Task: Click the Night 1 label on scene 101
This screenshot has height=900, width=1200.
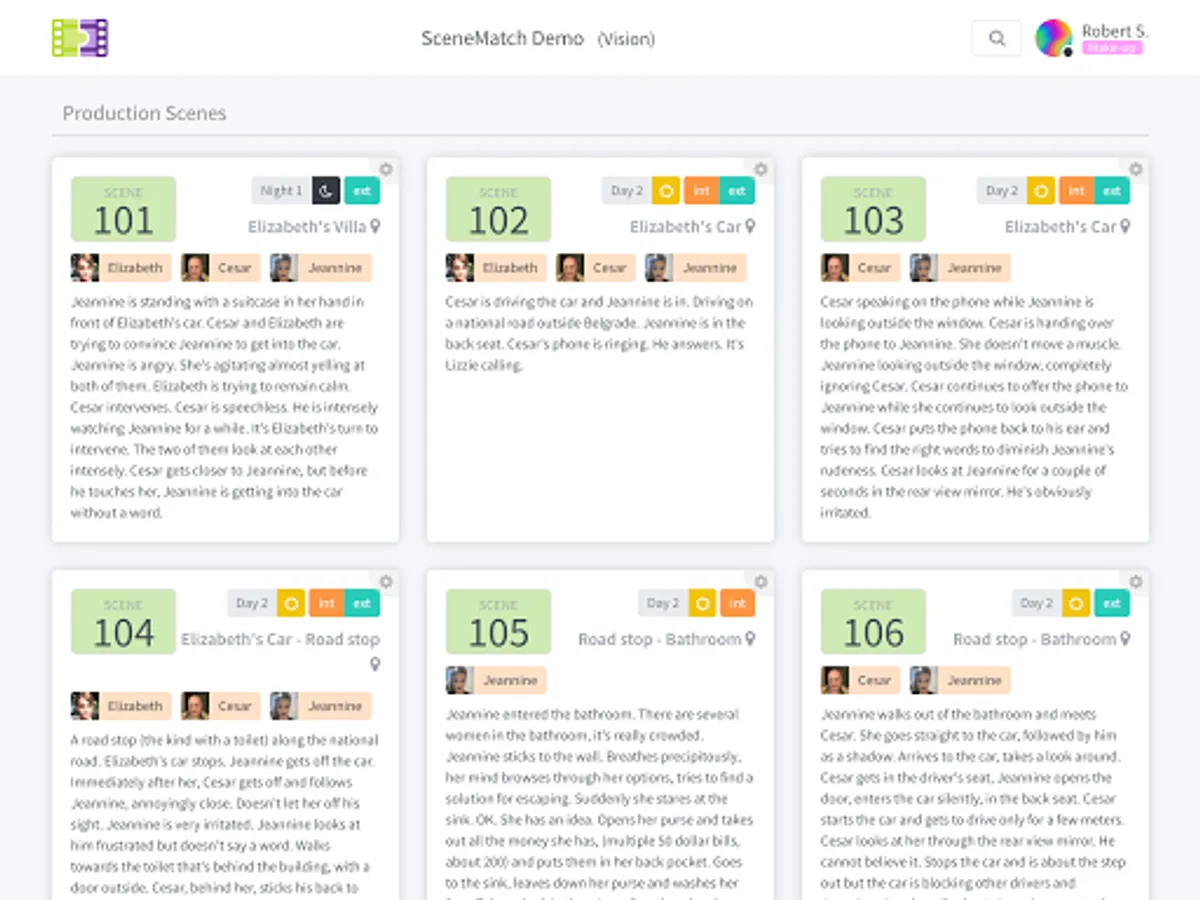Action: 280,190
